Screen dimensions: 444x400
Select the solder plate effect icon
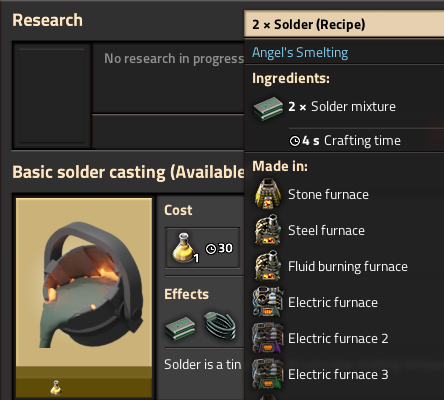coord(180,328)
